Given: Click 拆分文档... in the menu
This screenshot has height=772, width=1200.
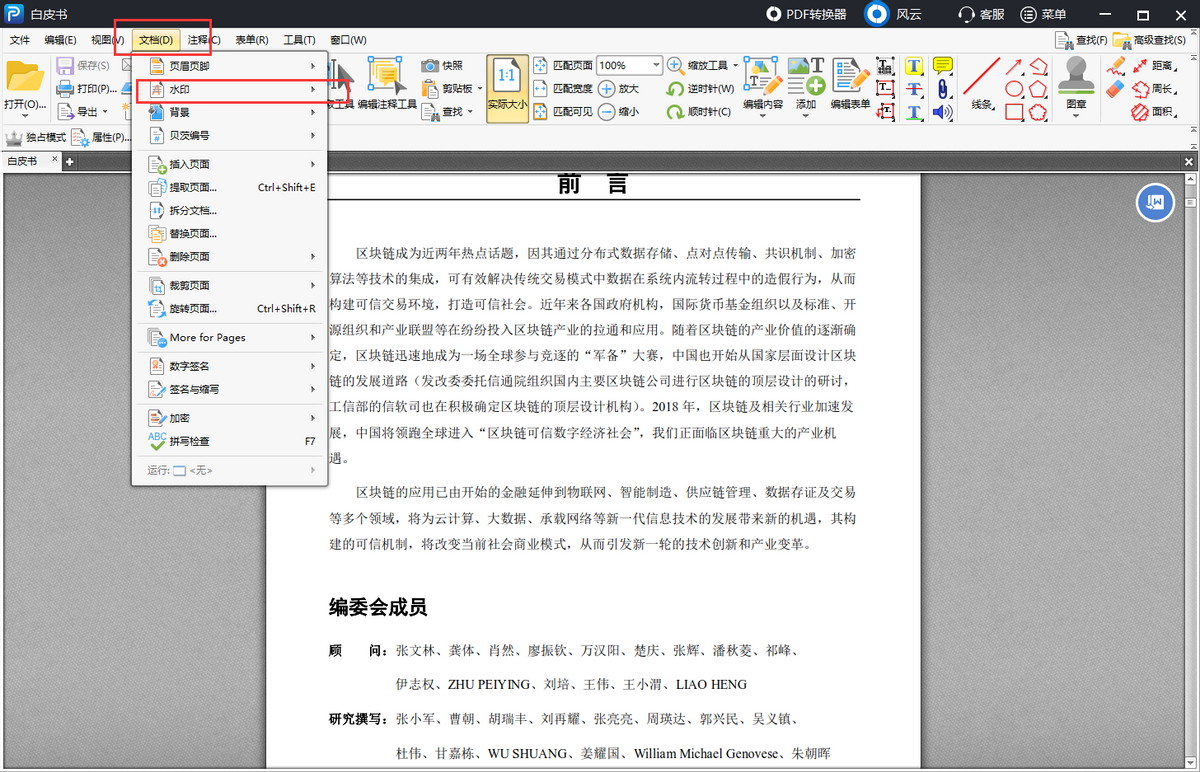Looking at the screenshot, I should coord(230,210).
